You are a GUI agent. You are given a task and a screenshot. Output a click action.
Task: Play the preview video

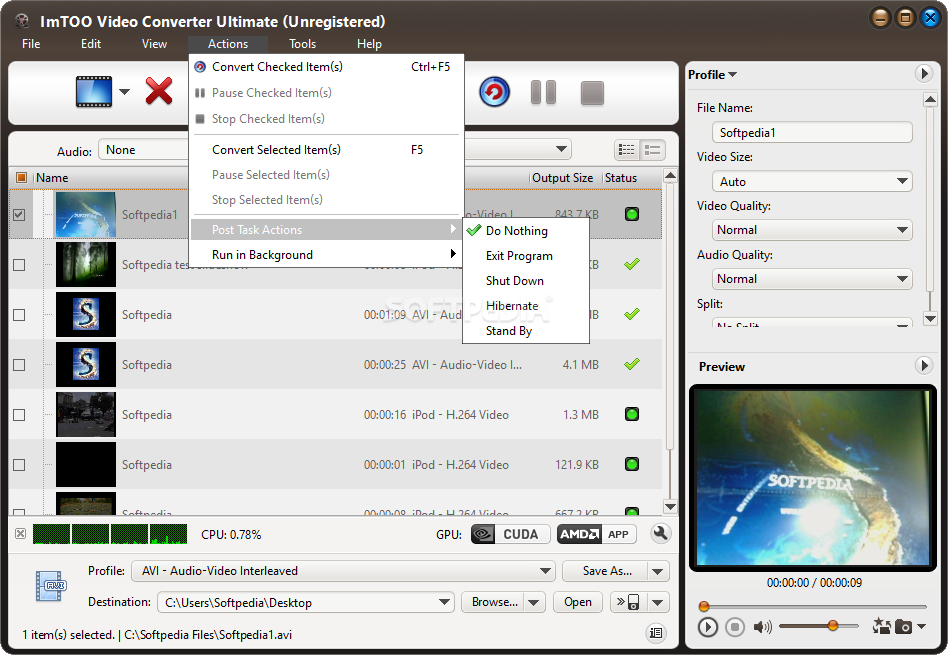(707, 627)
